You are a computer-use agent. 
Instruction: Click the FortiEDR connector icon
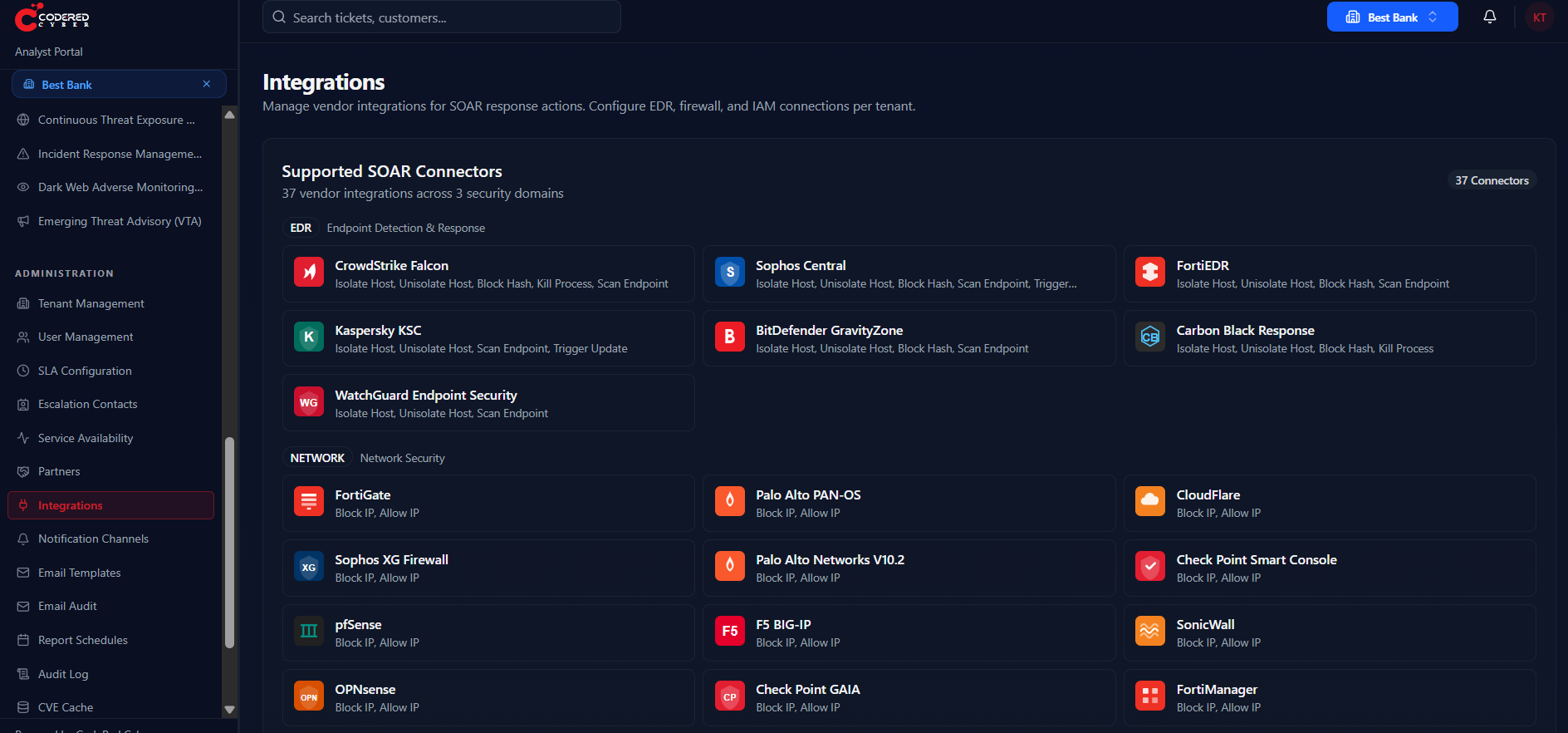[1150, 272]
